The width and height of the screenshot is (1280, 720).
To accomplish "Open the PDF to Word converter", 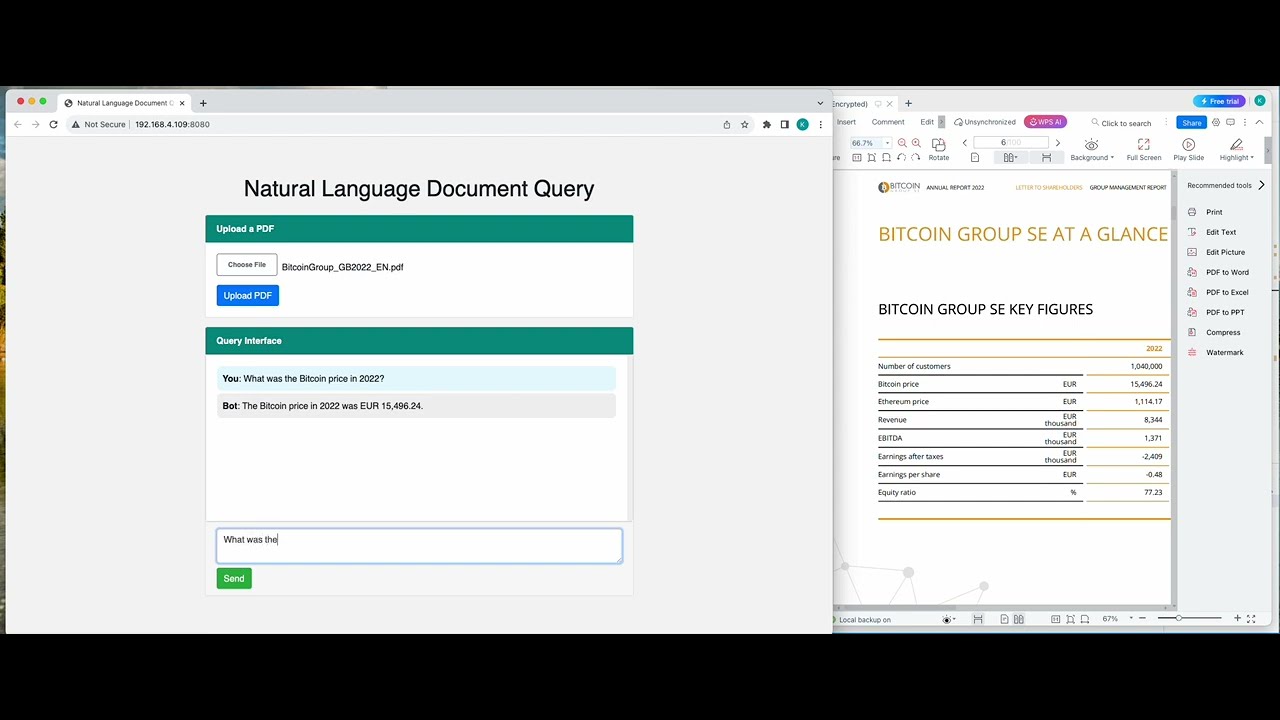I will coord(1227,272).
